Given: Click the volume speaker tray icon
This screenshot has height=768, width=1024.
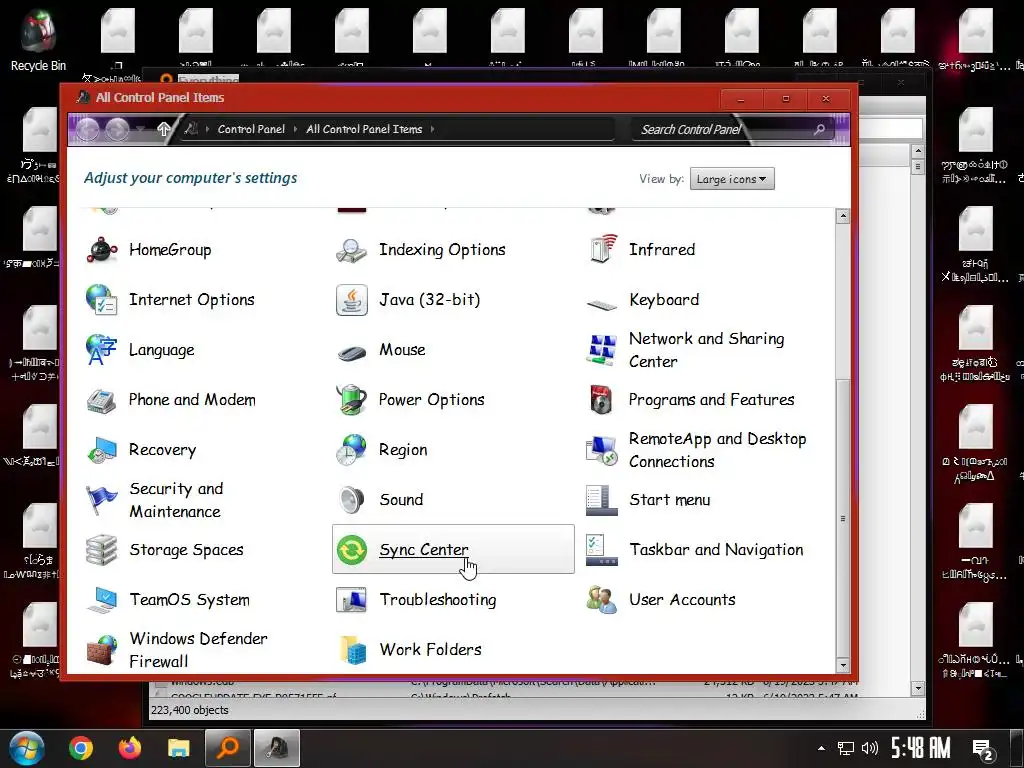Looking at the screenshot, I should click(x=869, y=748).
